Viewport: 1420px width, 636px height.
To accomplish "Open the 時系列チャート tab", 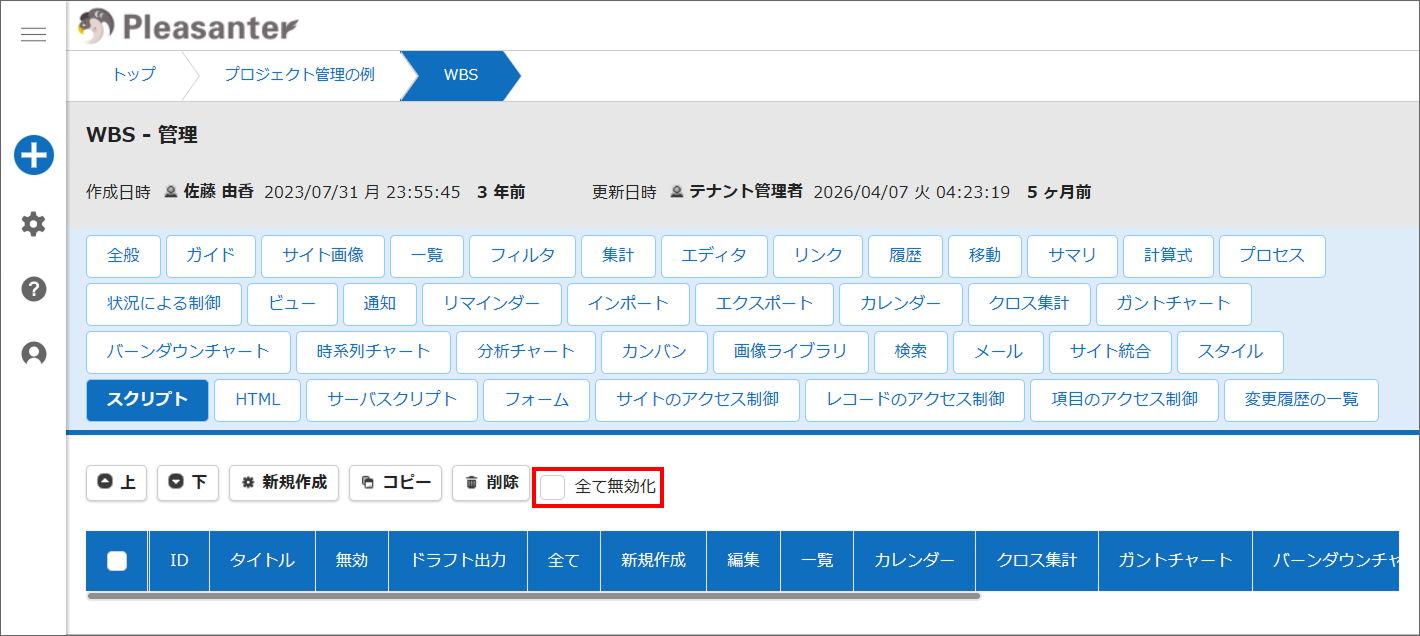I will pos(373,352).
